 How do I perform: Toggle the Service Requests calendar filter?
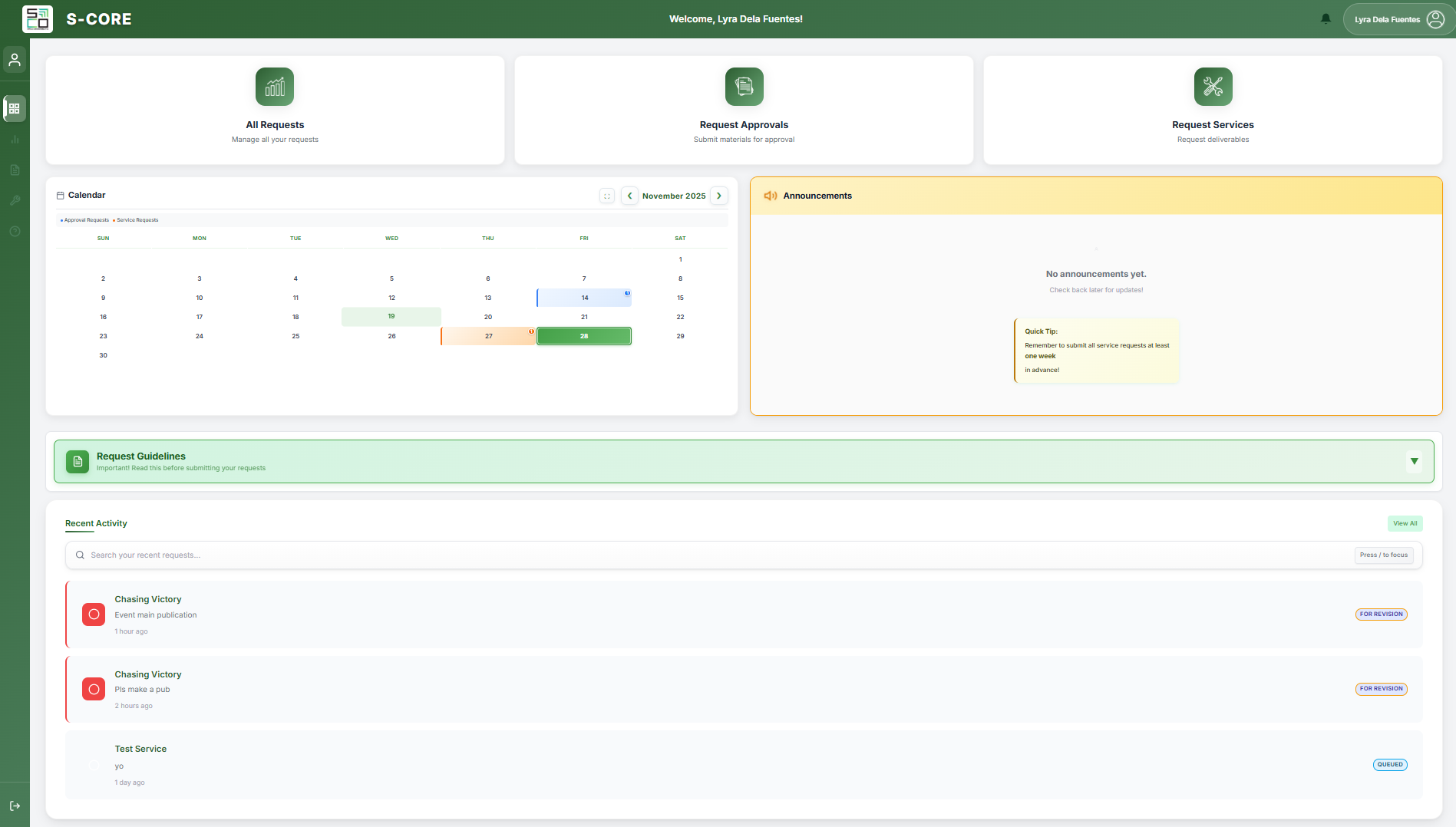click(x=136, y=219)
